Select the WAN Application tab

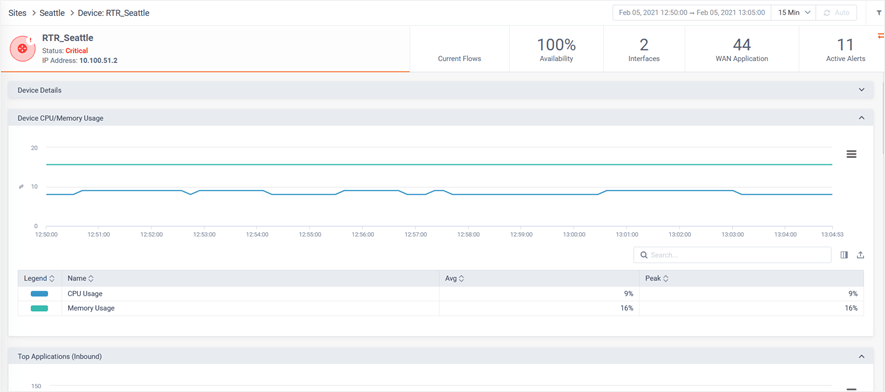click(742, 49)
